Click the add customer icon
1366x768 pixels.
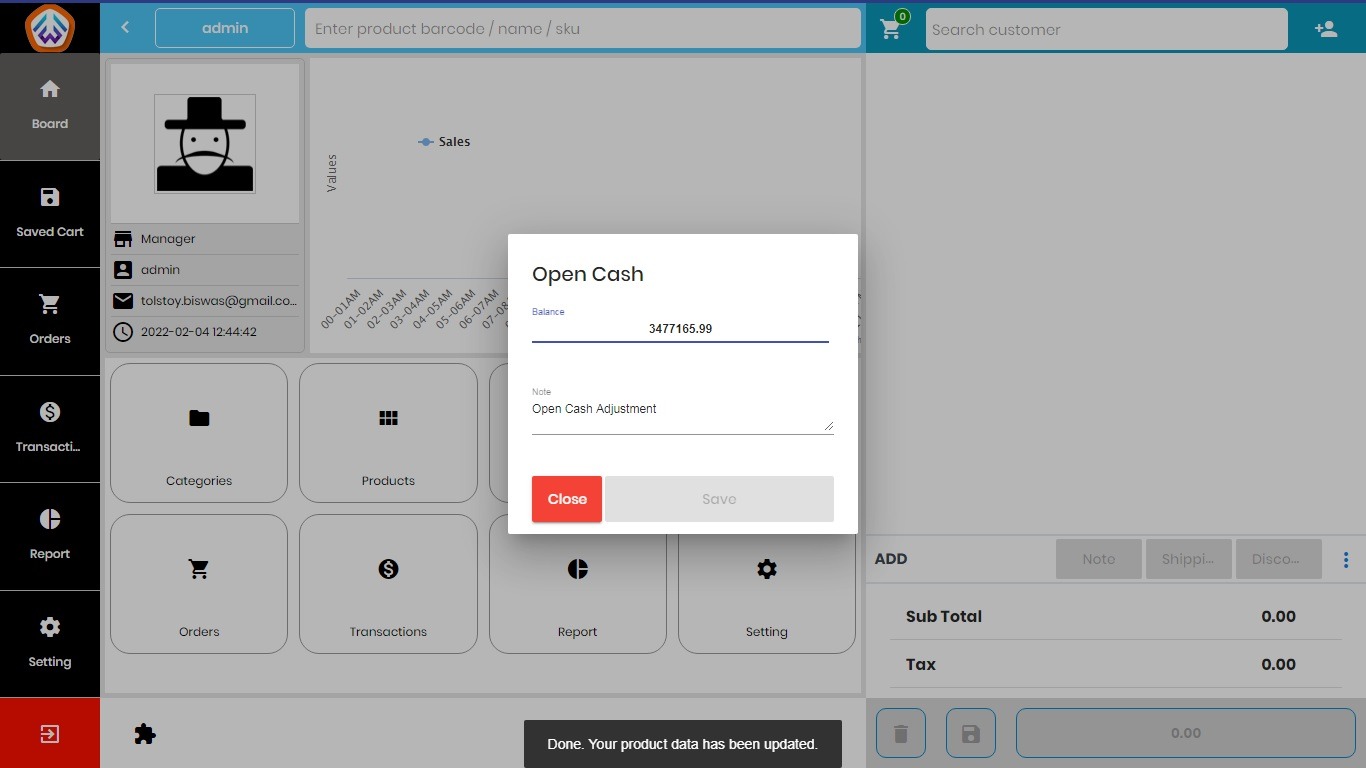[1326, 29]
